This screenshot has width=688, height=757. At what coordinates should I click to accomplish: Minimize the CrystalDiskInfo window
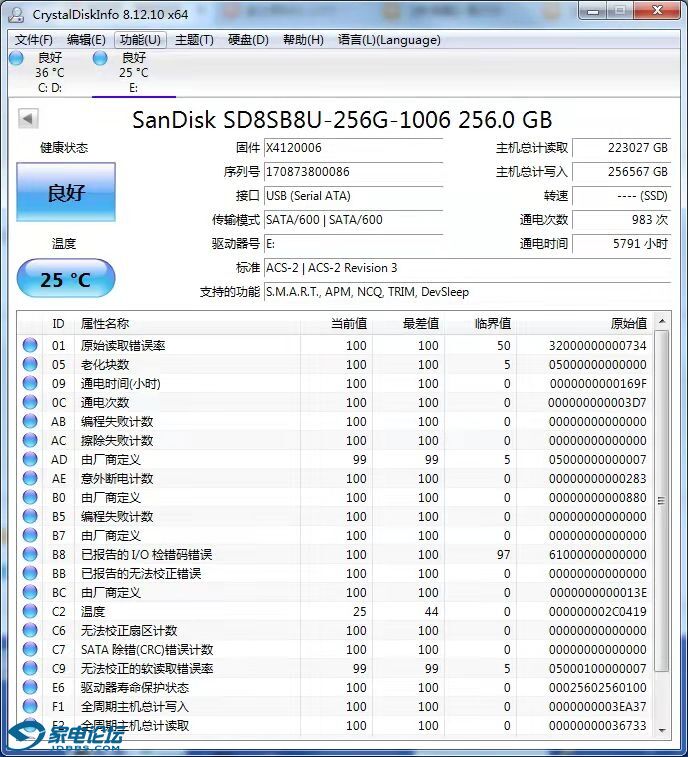[x=593, y=11]
